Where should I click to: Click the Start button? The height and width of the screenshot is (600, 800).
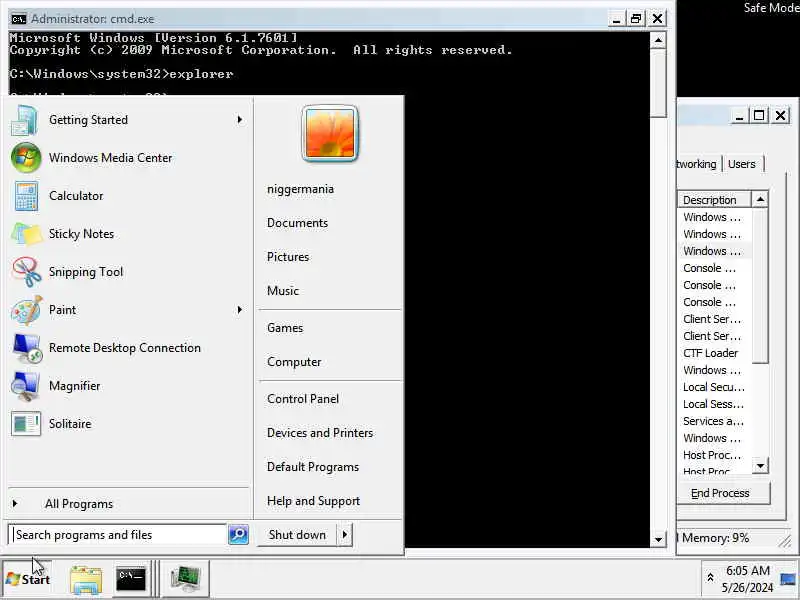point(28,580)
